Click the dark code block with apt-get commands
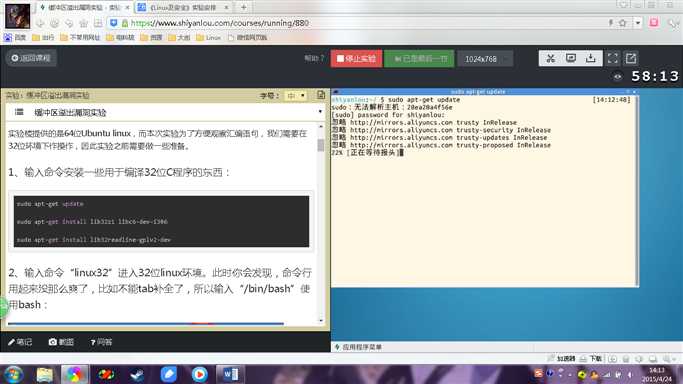Image resolution: width=683 pixels, height=384 pixels. [x=161, y=221]
